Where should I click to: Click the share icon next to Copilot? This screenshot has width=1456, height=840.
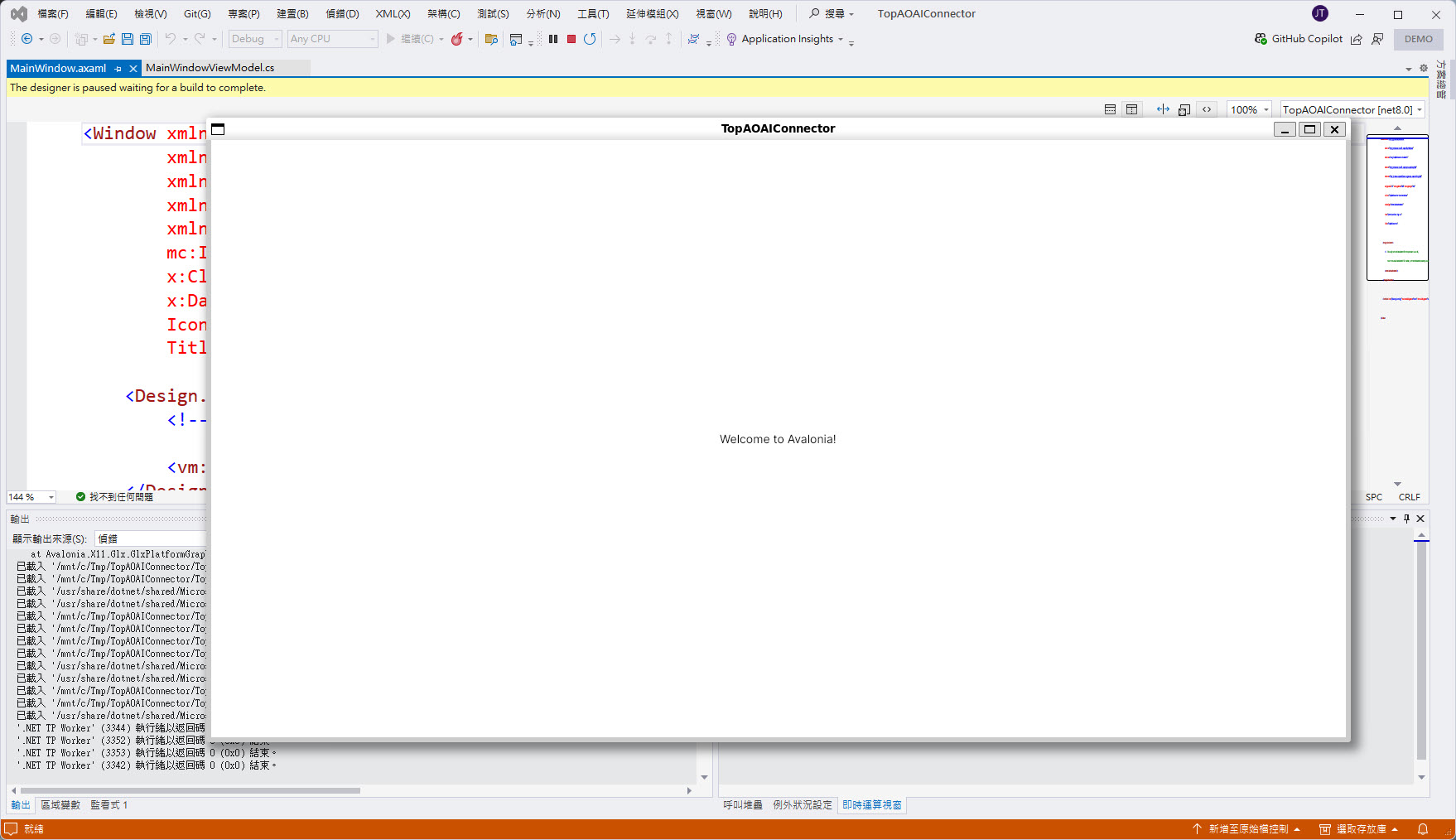pos(1356,39)
